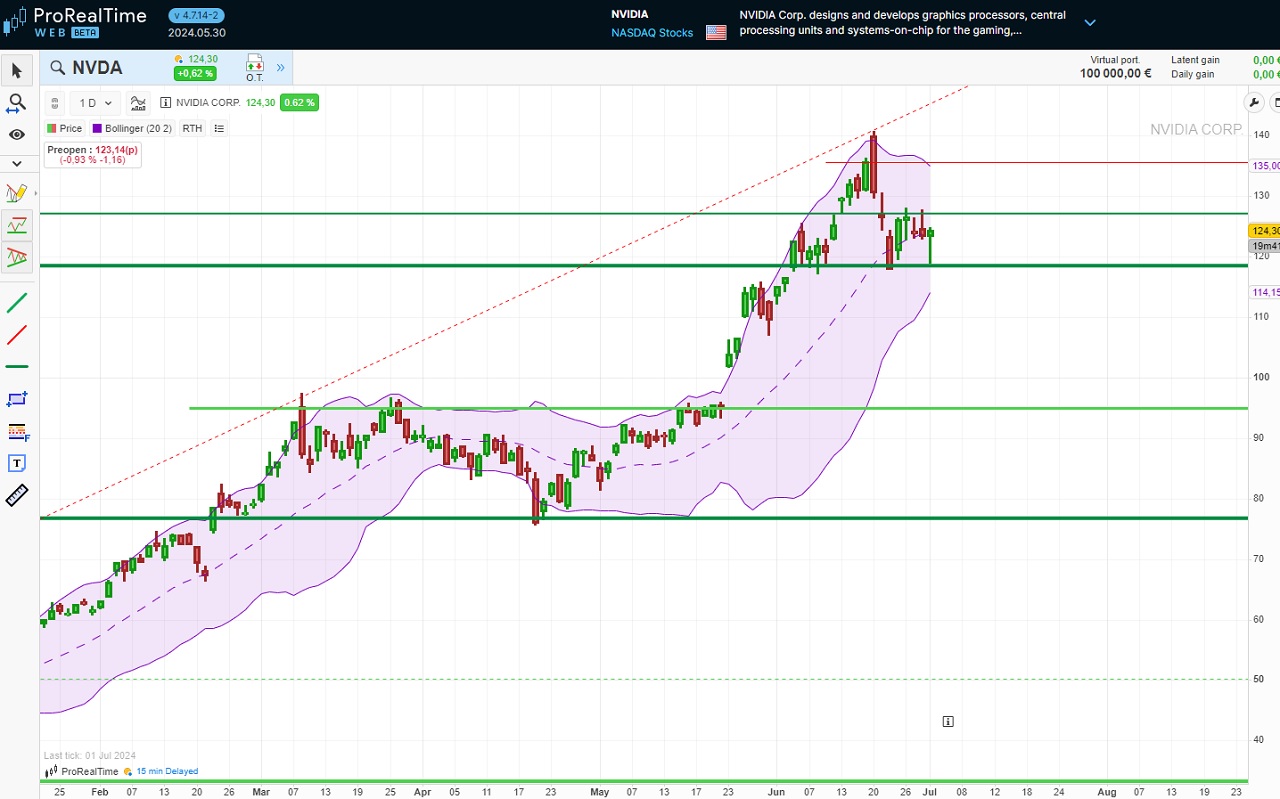Click the purple Bollinger color swatch

click(98, 128)
